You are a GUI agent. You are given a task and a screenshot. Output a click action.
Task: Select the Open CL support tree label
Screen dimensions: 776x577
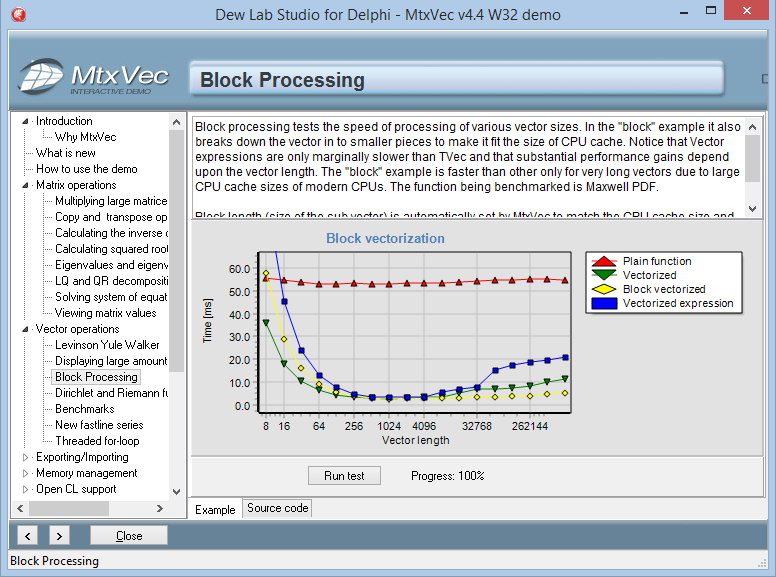click(x=76, y=489)
